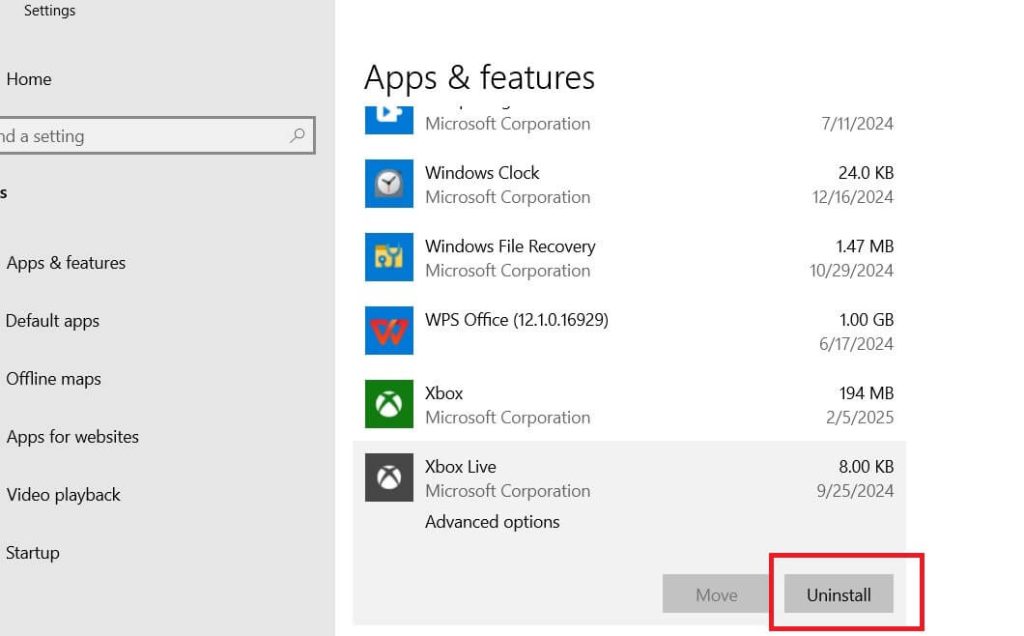Screen dimensions: 1024x636
Task: Open Default apps in sidebar
Action: [52, 321]
